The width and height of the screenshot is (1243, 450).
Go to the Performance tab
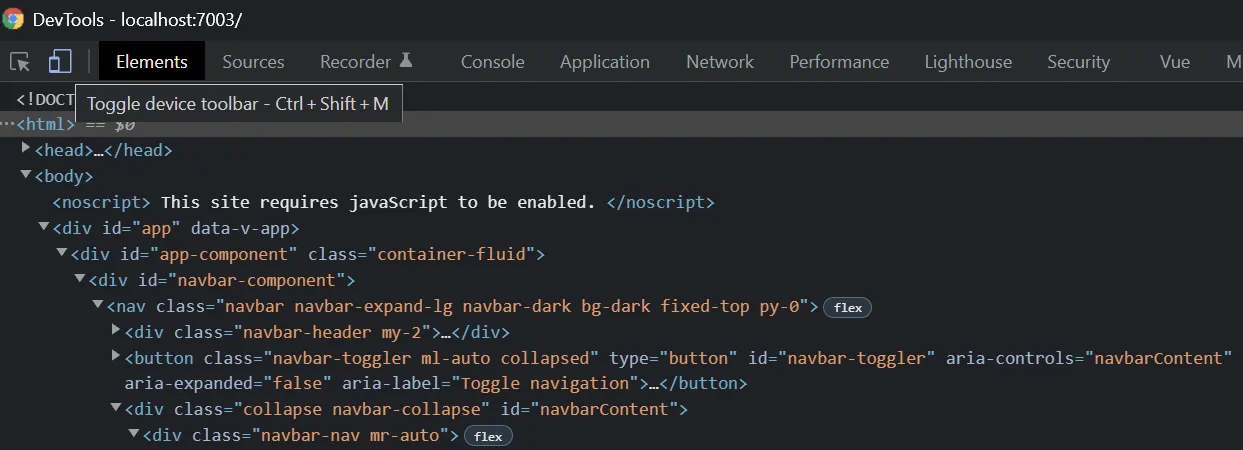click(839, 62)
